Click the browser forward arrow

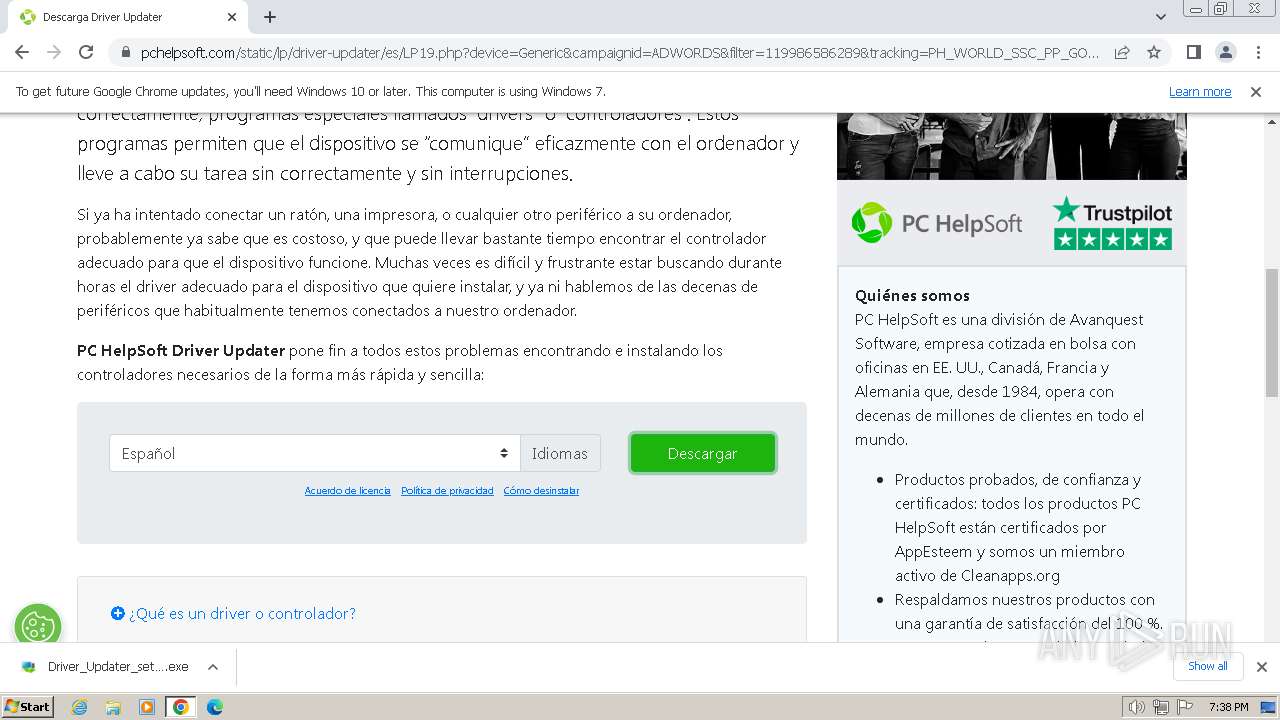tap(54, 52)
